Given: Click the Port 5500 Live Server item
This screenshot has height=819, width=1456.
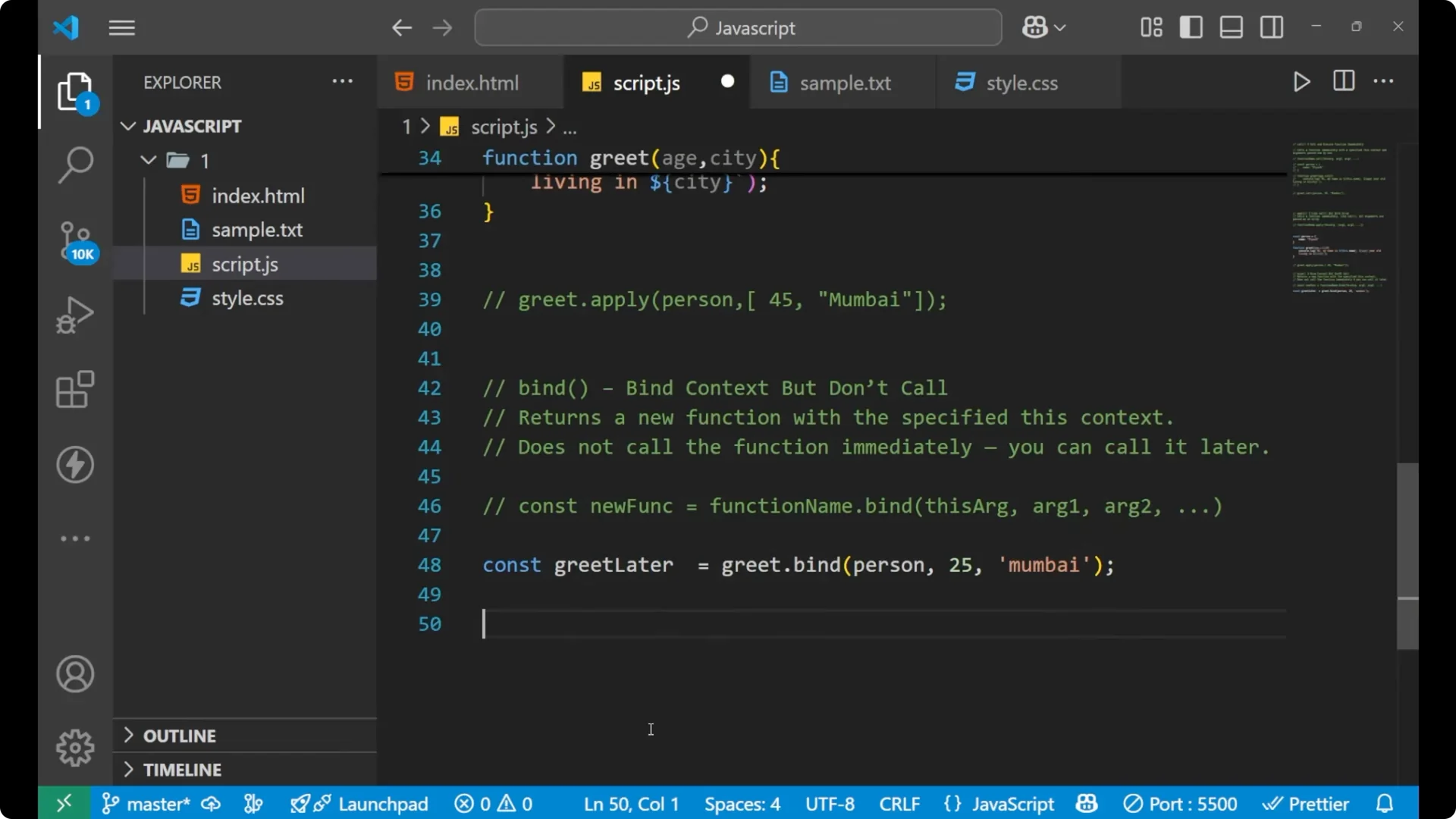Looking at the screenshot, I should coord(1180,804).
